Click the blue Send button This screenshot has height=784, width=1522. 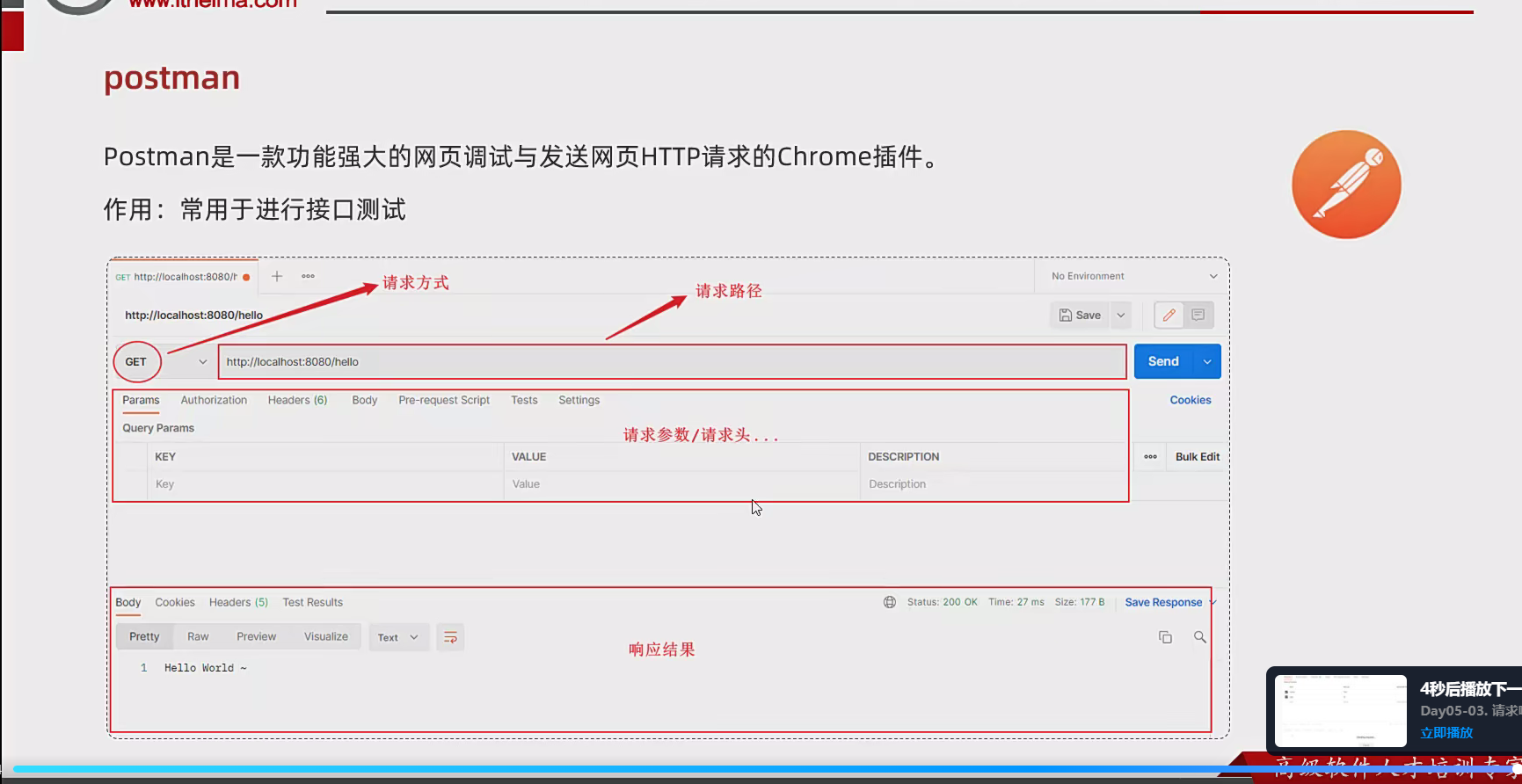click(1163, 361)
